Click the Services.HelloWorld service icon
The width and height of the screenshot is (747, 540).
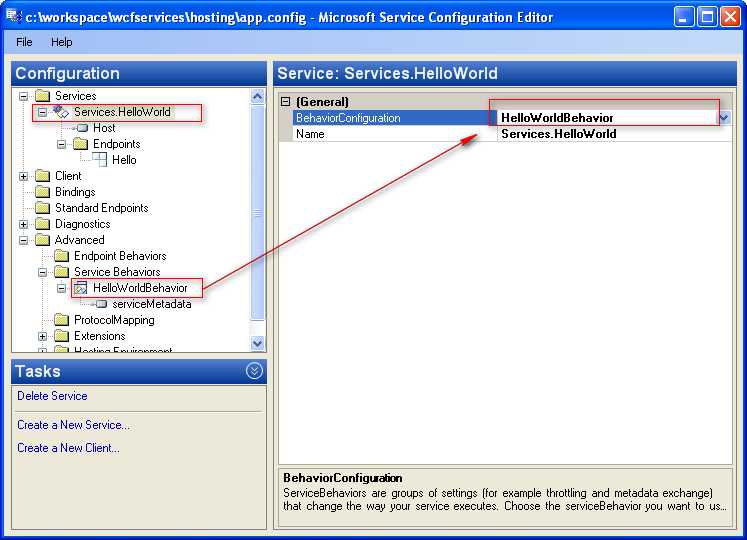point(61,112)
